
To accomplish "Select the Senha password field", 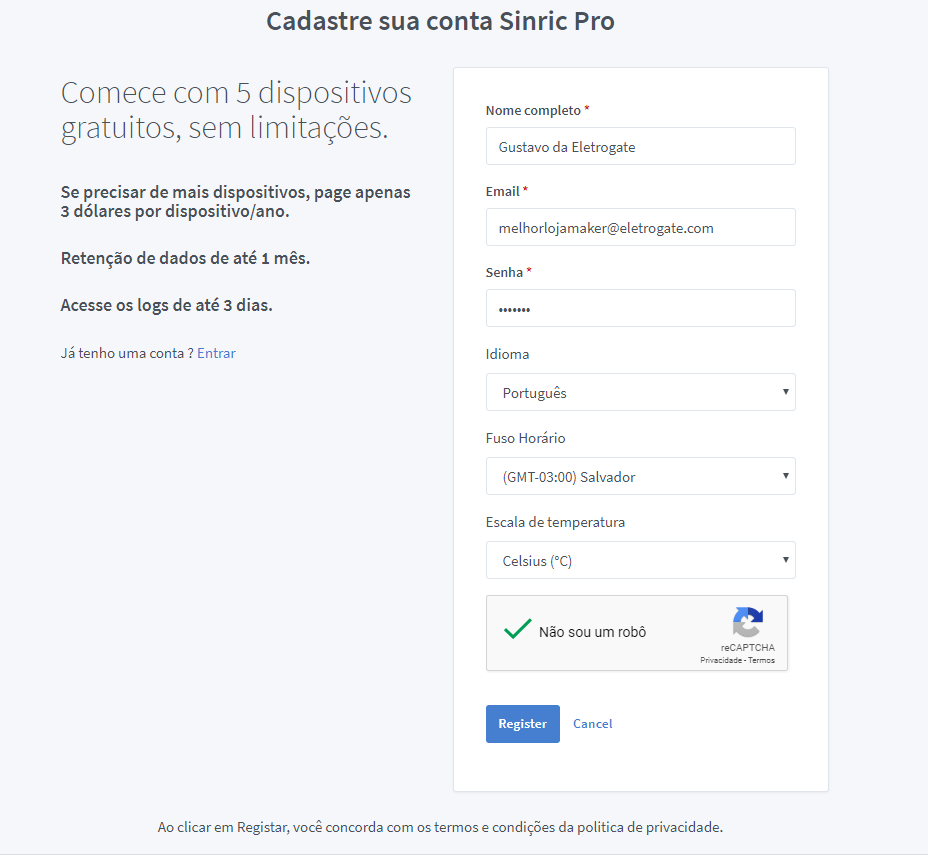I will [x=640, y=308].
